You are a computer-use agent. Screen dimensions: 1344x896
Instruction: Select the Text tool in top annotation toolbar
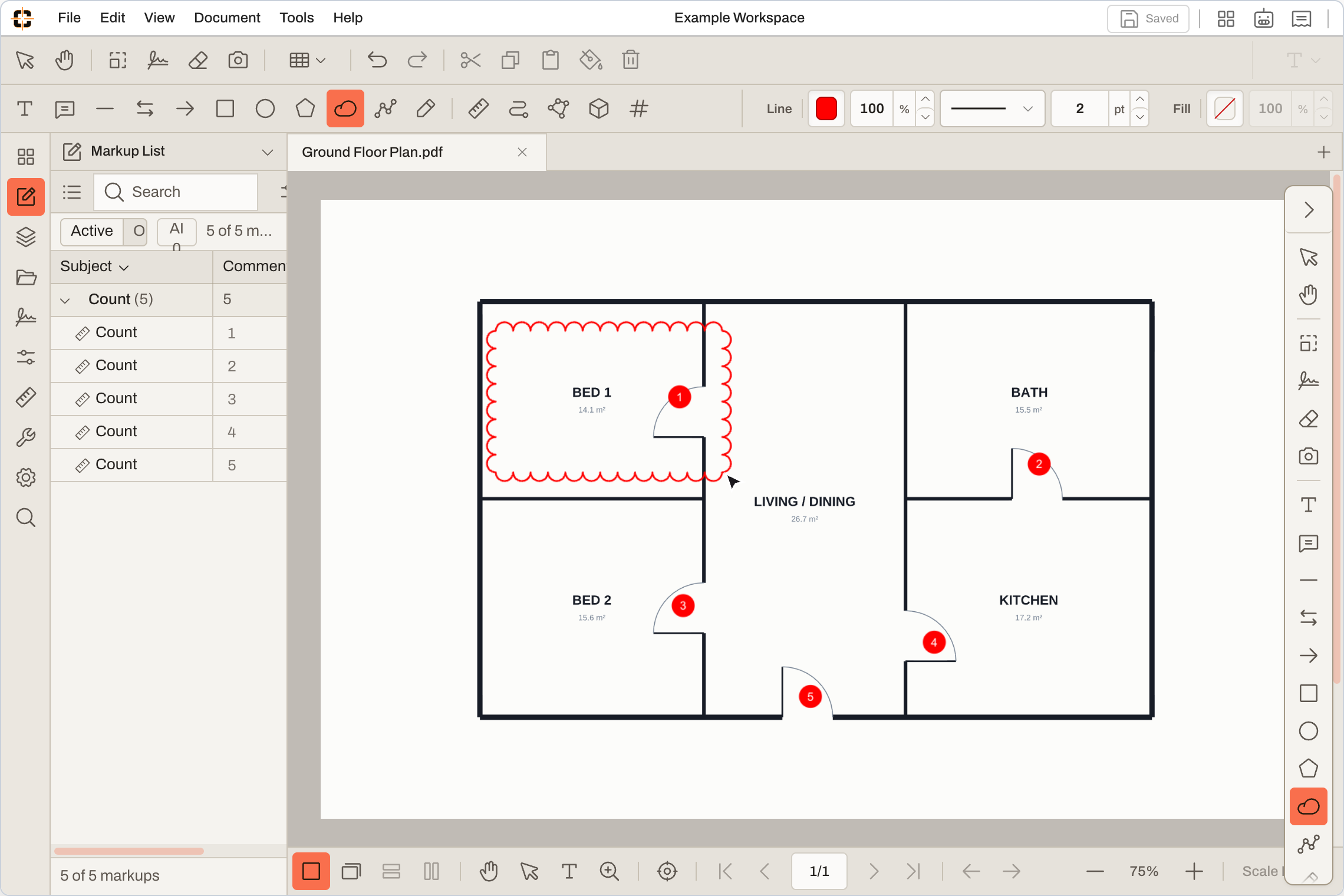click(x=24, y=108)
